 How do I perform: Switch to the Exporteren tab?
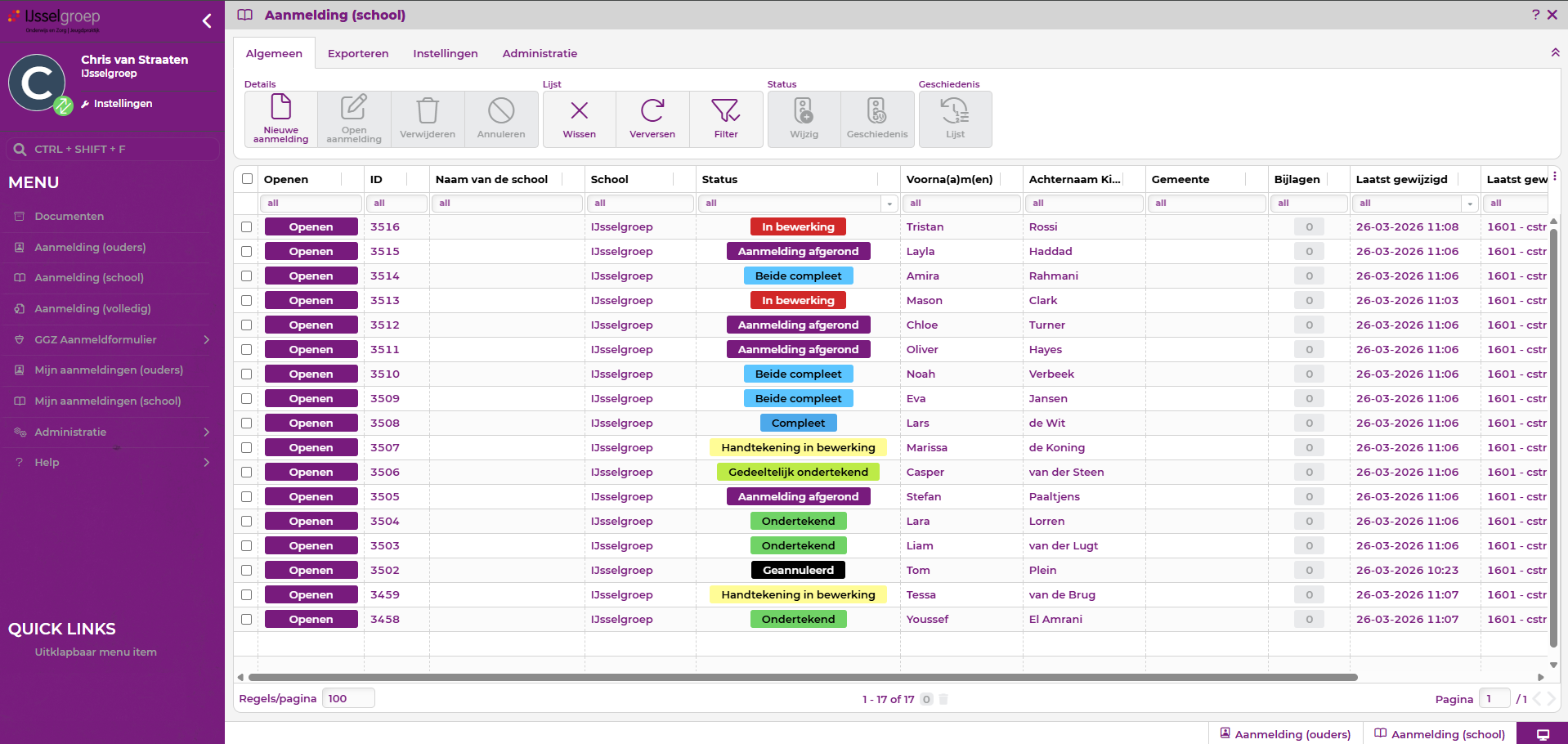coord(358,53)
